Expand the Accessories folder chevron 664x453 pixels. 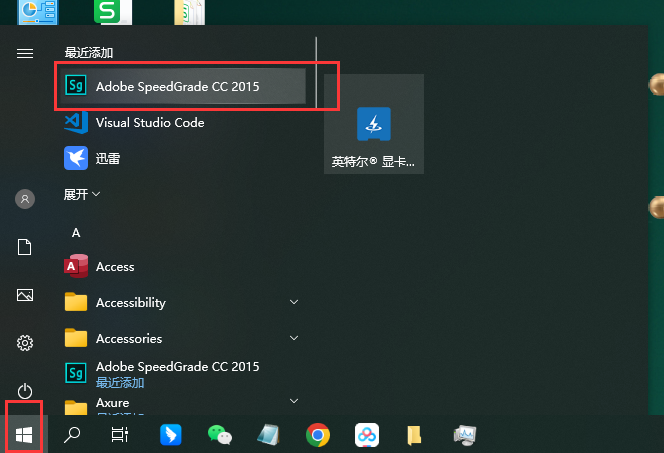294,338
